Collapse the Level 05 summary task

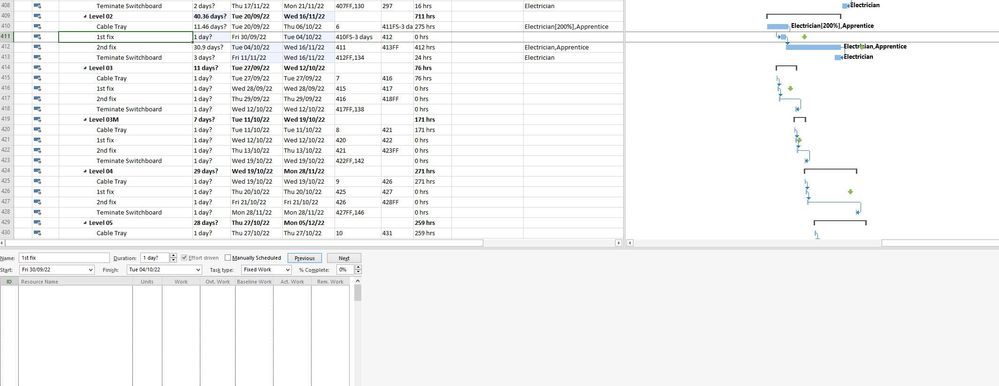tap(85, 223)
